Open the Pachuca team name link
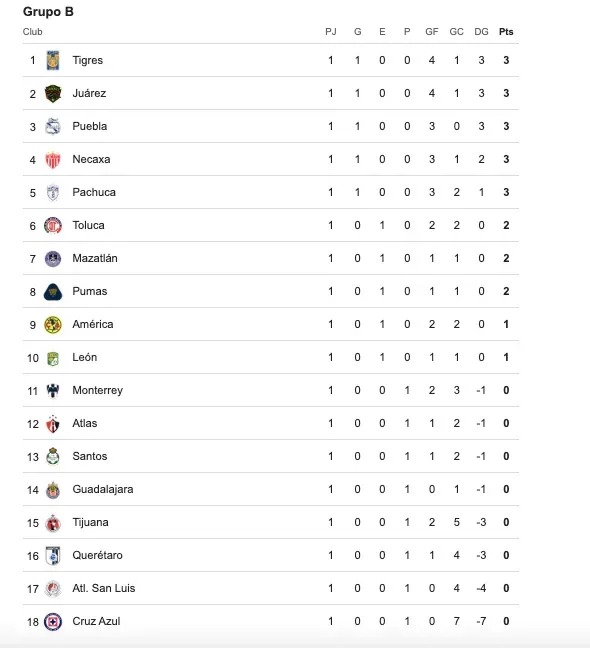The image size is (590, 648). pos(94,192)
